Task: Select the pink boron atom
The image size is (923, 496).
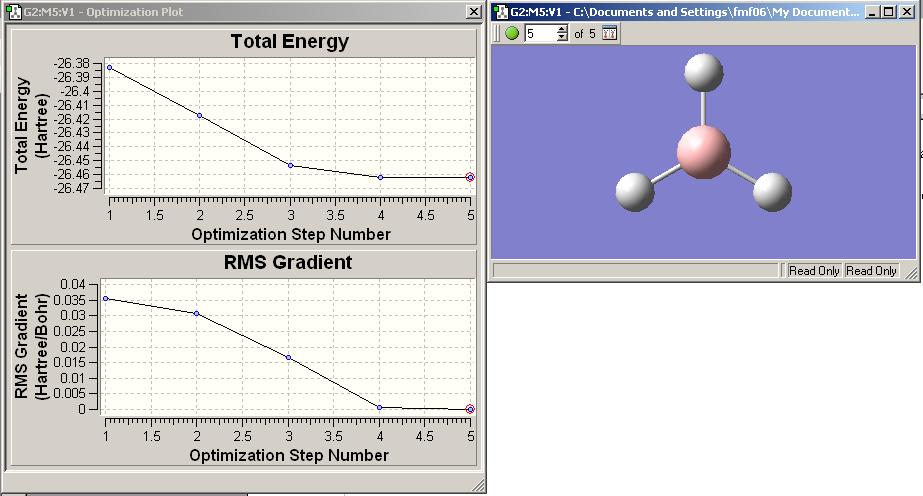Action: [703, 152]
